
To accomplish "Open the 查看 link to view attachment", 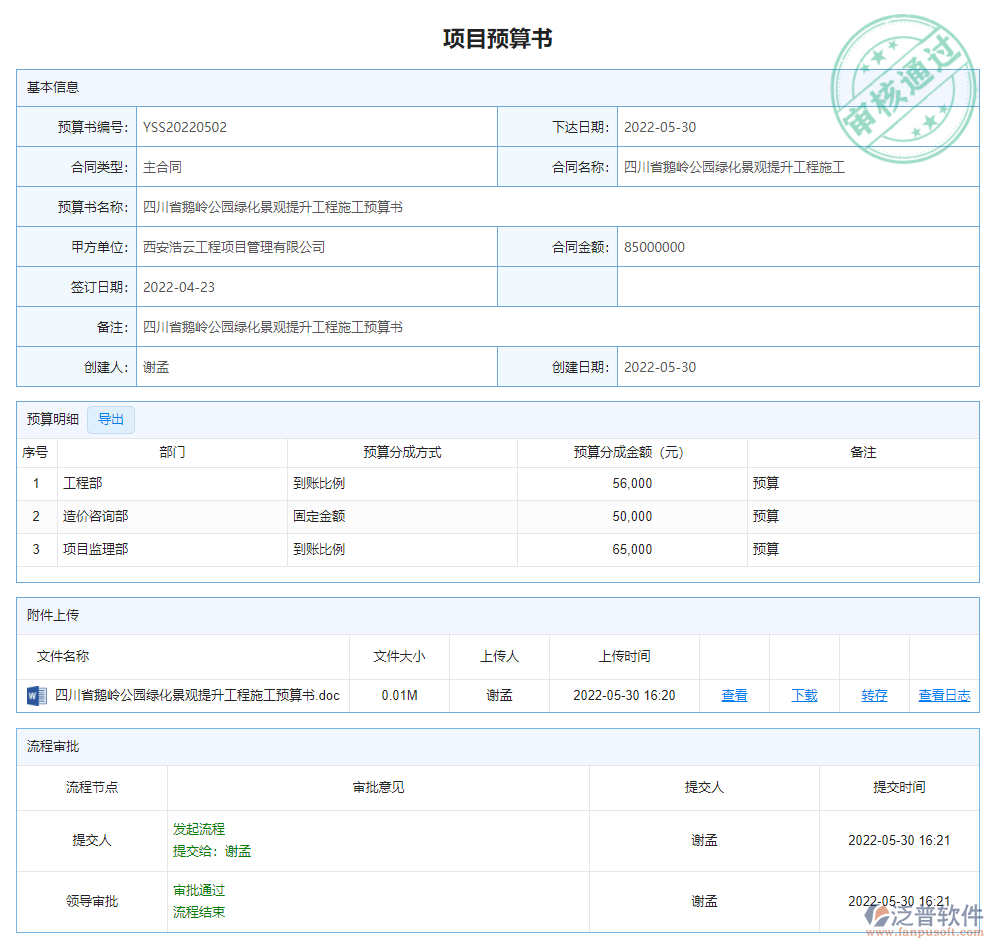I will [x=734, y=695].
